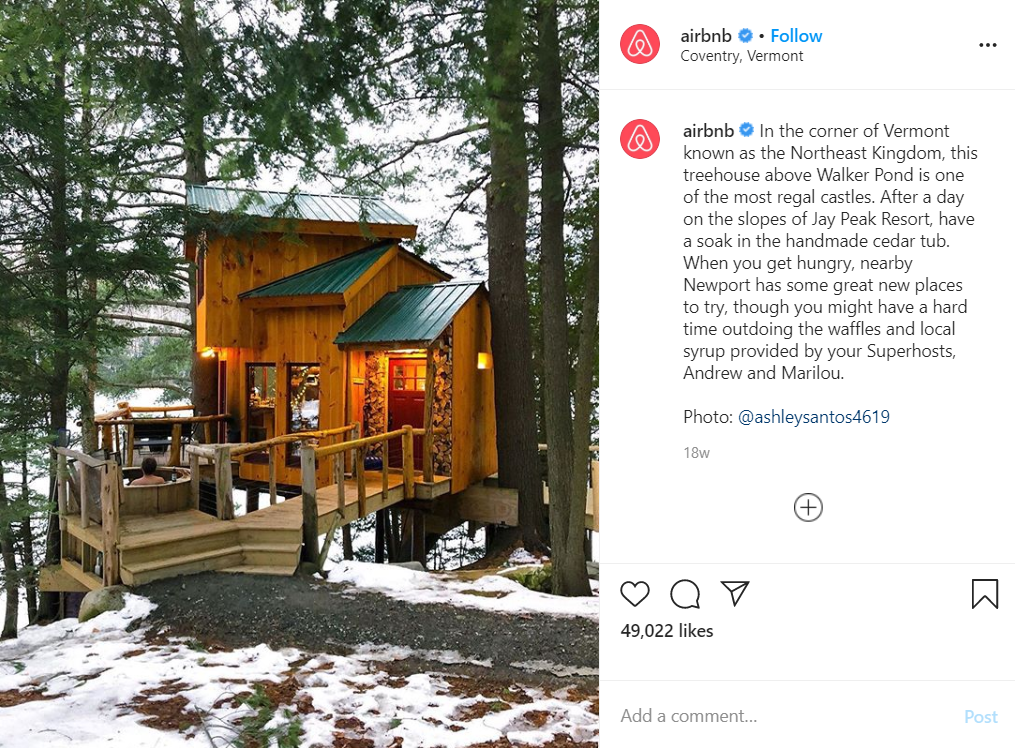Open airbnb username in the caption
Viewport: 1015px width, 748px height.
point(708,131)
